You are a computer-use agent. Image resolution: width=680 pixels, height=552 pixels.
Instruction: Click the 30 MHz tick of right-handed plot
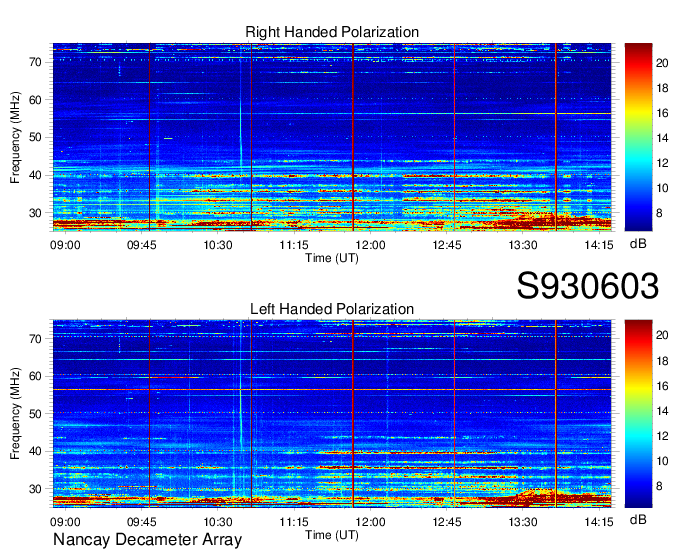coord(36,213)
